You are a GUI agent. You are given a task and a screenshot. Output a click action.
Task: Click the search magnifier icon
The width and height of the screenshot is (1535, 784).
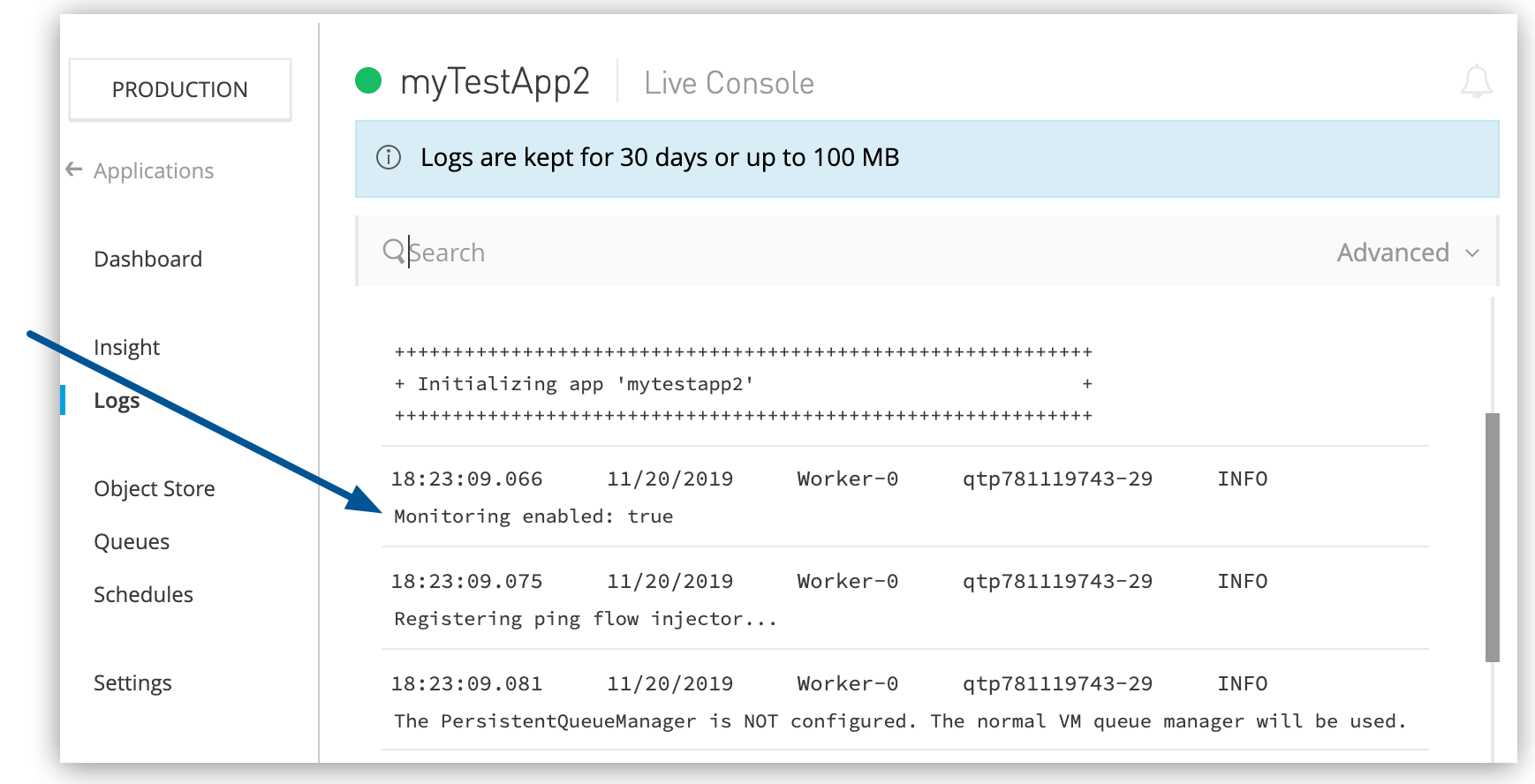tap(394, 252)
